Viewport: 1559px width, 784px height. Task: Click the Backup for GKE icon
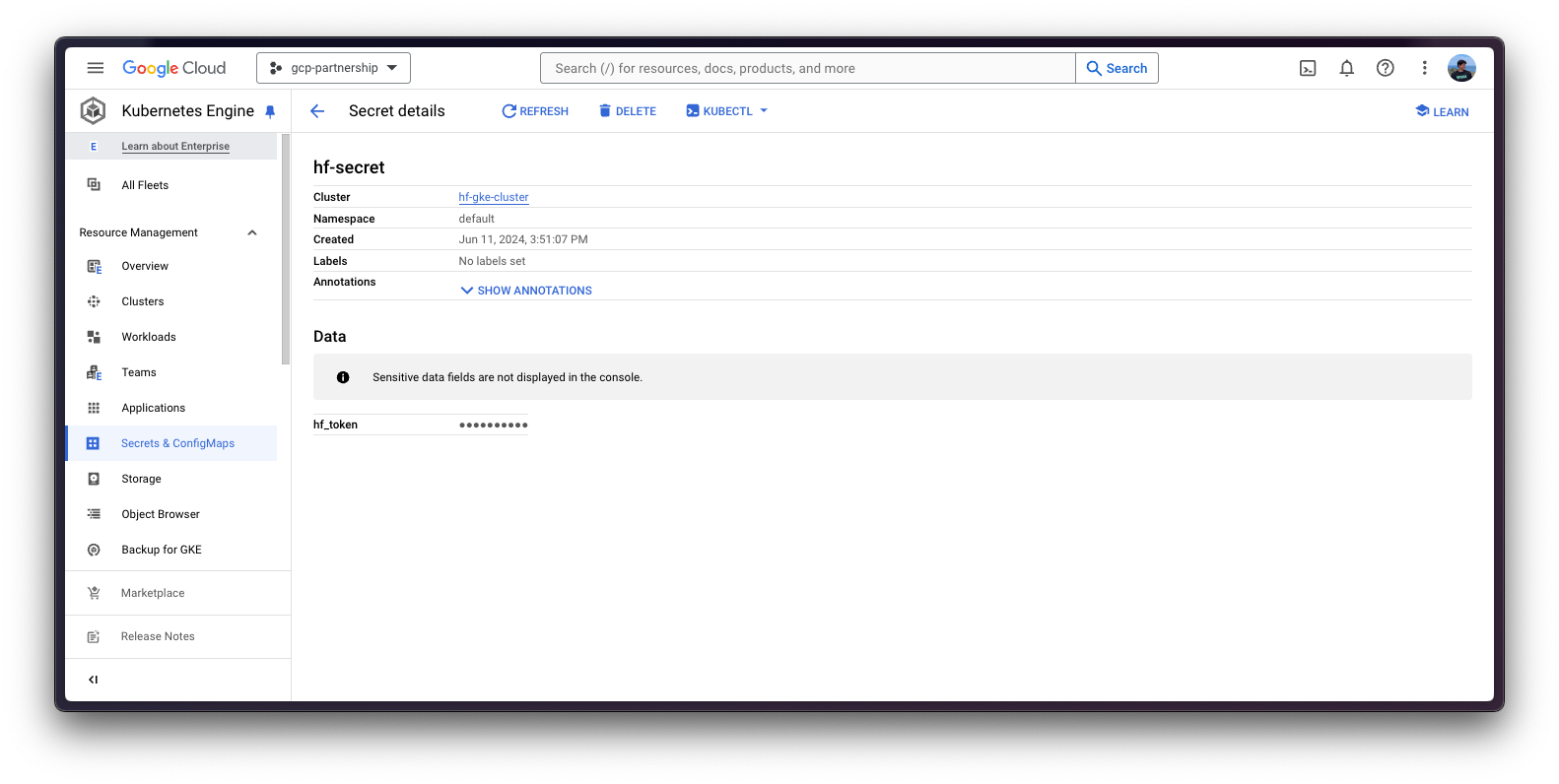[94, 550]
